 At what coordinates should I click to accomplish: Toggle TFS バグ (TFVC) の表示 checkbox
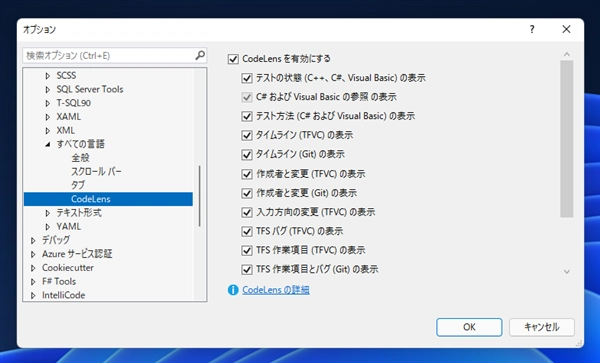click(247, 231)
